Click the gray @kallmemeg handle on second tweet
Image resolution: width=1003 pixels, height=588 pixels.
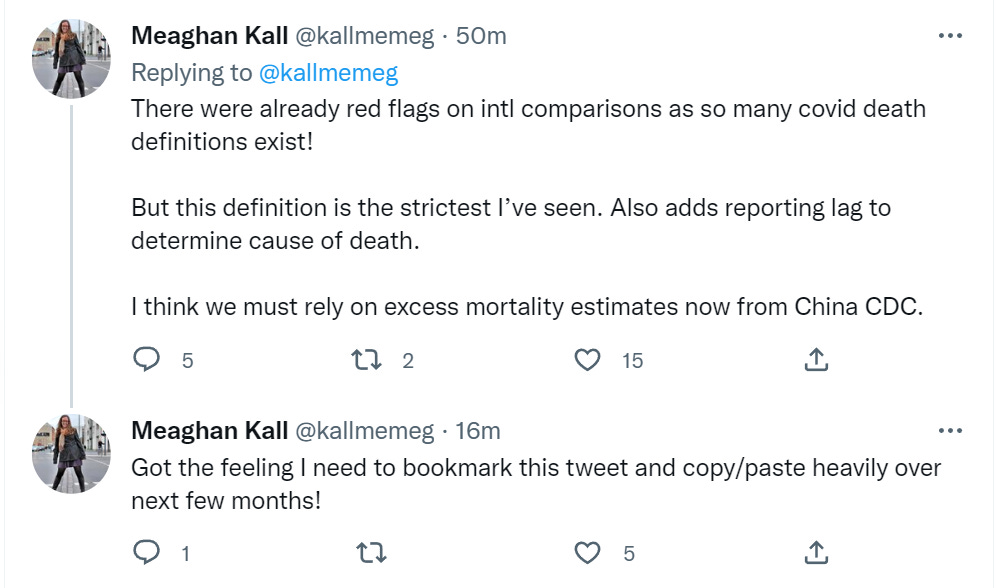(364, 431)
